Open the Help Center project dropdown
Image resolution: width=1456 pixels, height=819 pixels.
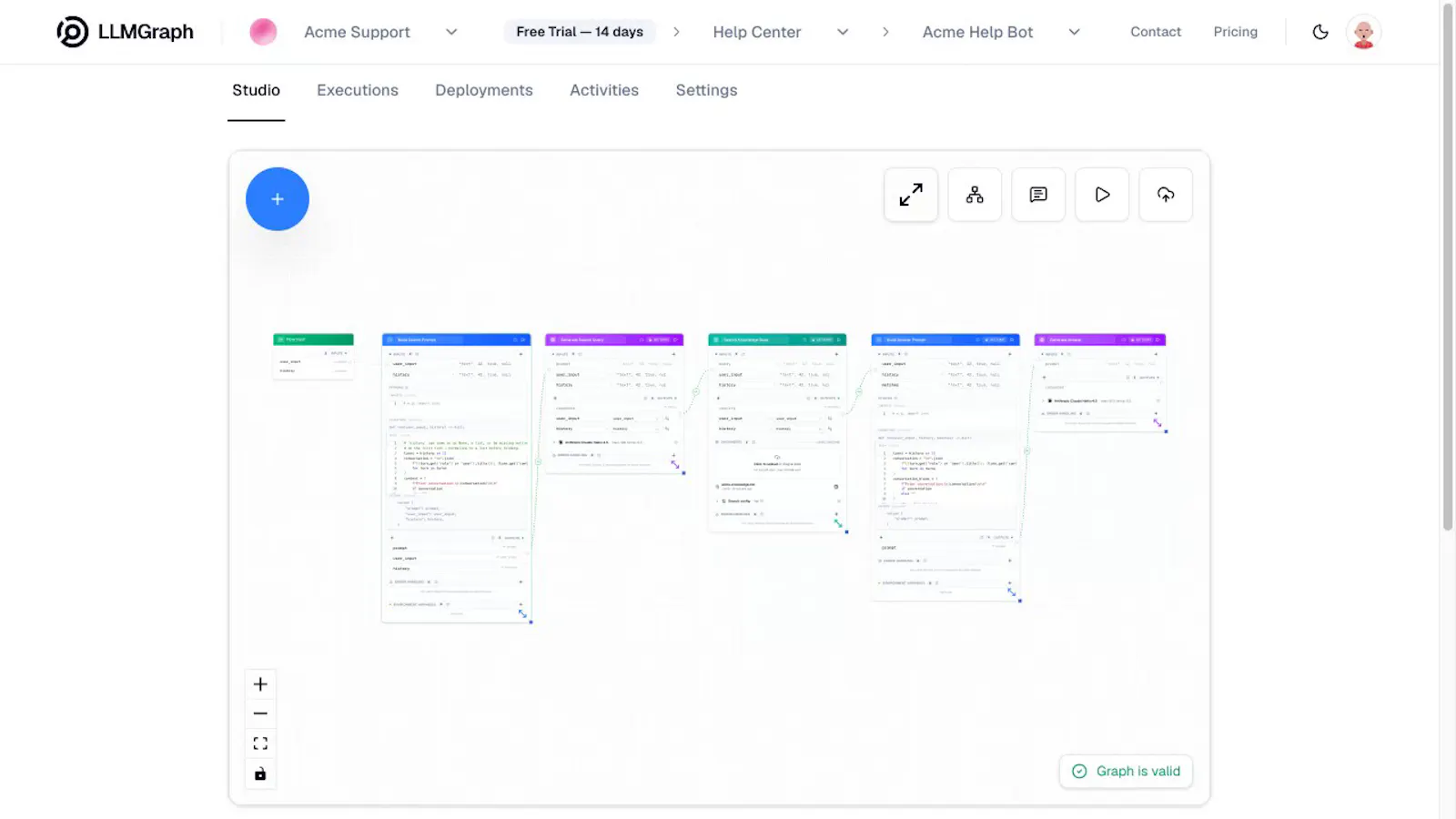click(781, 32)
